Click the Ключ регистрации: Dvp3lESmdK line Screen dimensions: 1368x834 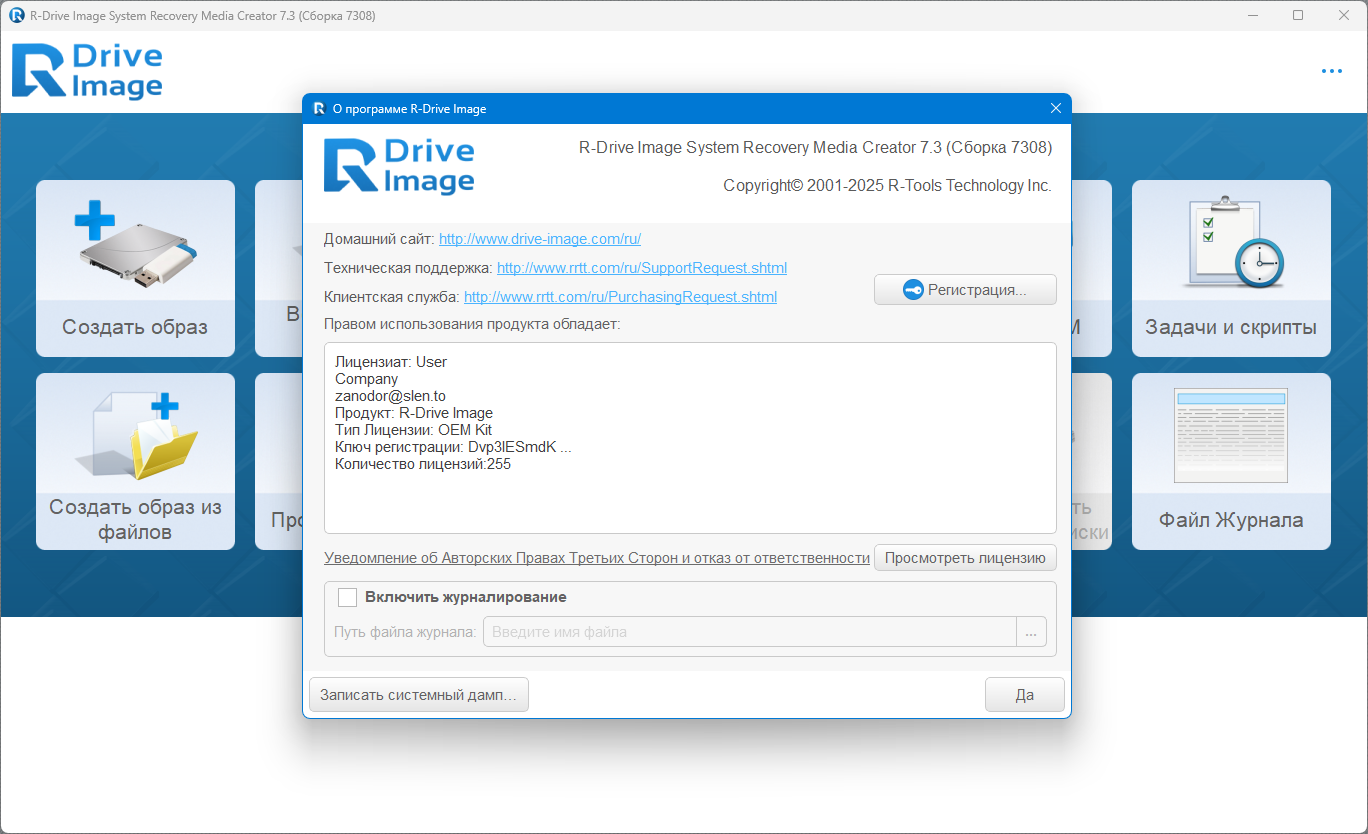point(453,447)
